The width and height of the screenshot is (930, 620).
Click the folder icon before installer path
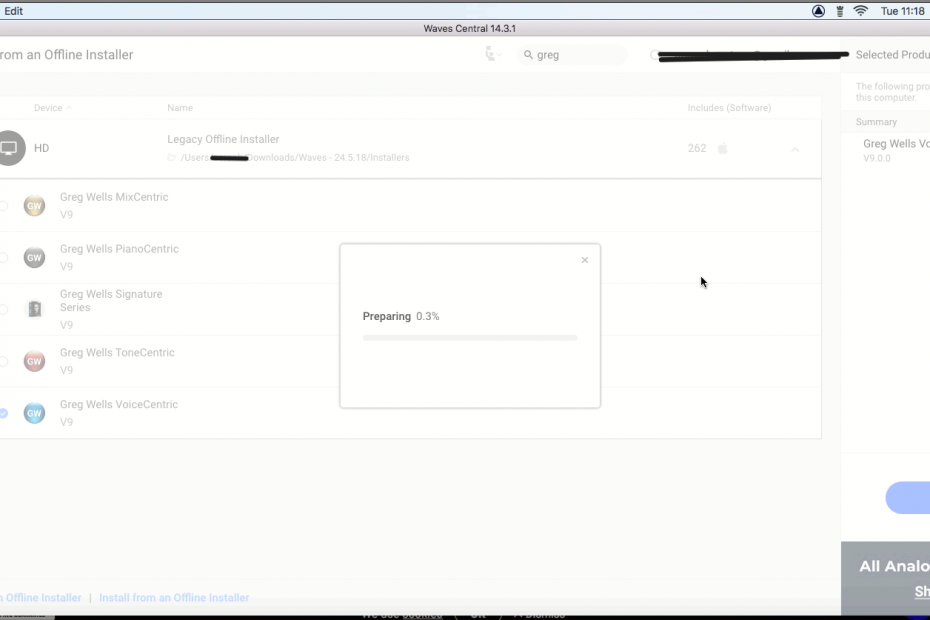click(x=171, y=157)
